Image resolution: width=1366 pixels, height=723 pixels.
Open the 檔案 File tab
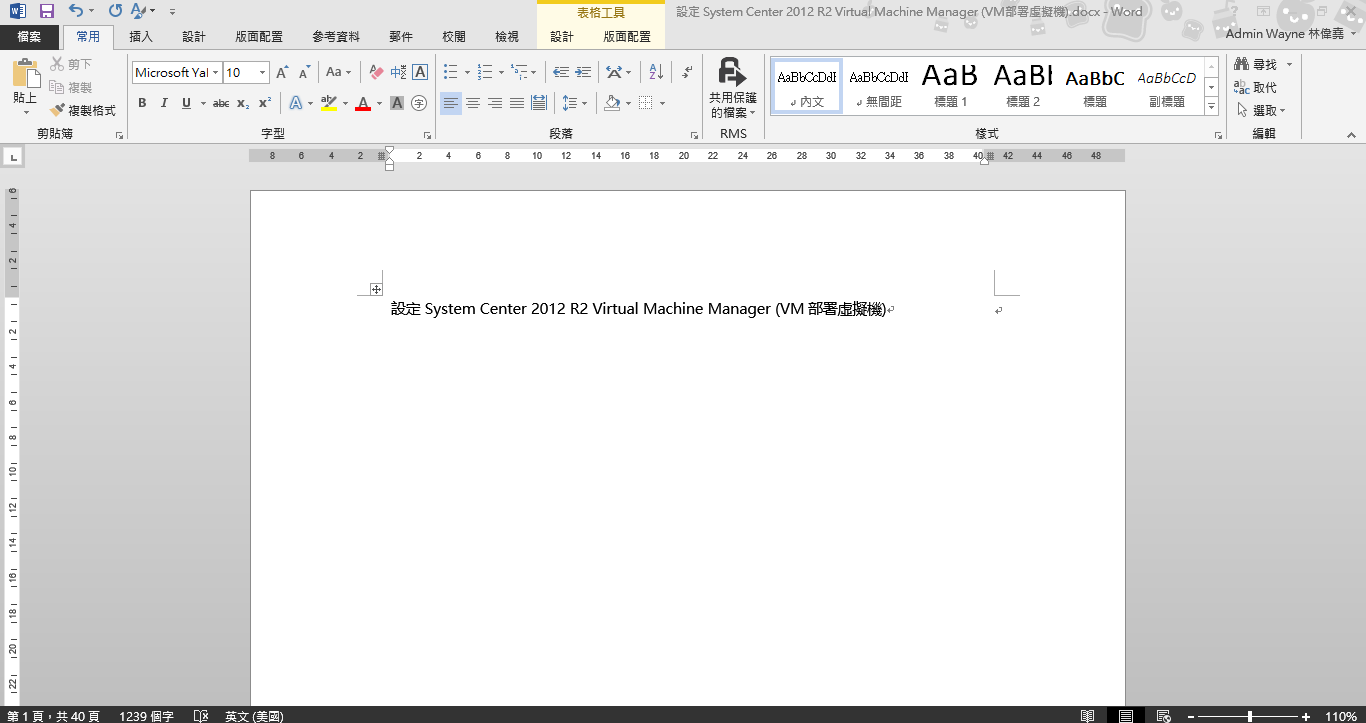(x=29, y=37)
